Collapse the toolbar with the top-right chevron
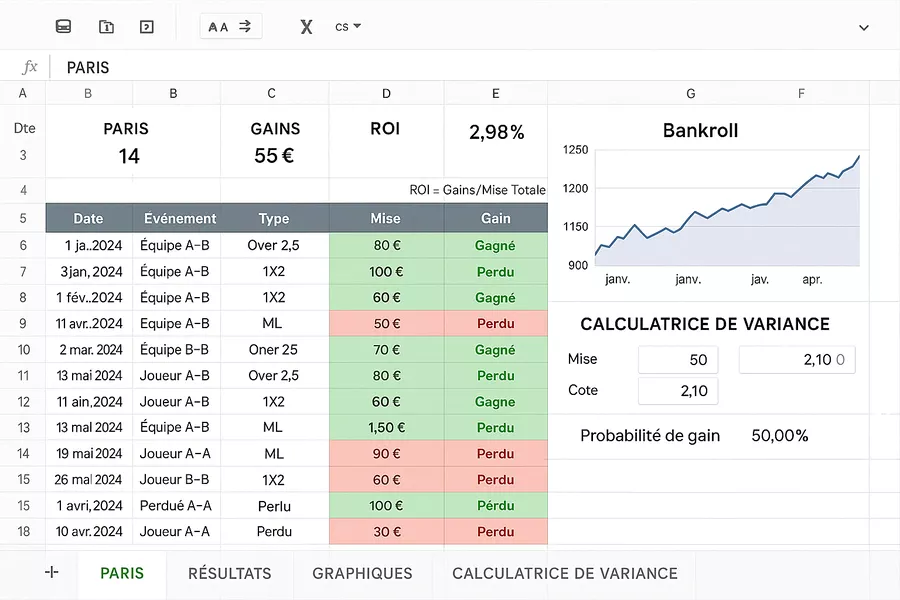900x600 pixels. 863,28
